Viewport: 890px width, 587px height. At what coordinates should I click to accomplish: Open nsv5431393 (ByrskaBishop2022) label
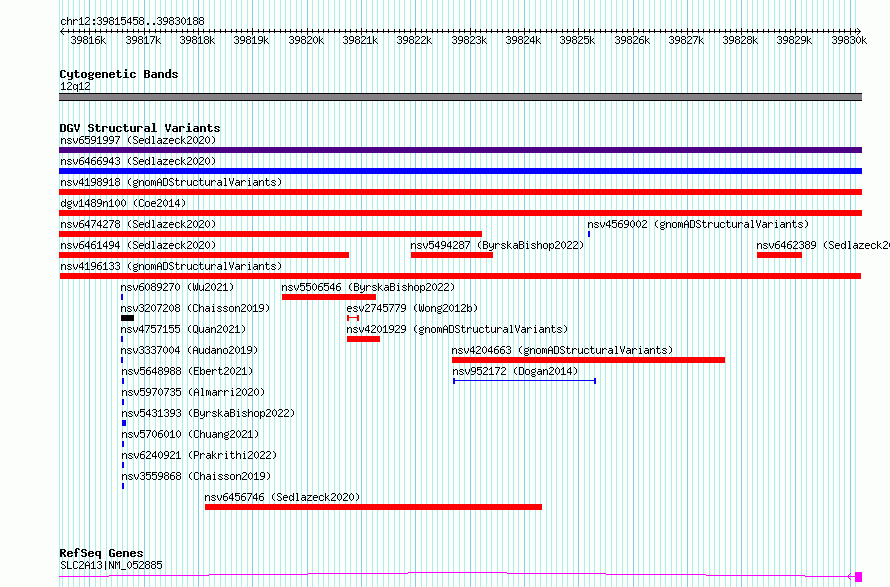208,413
